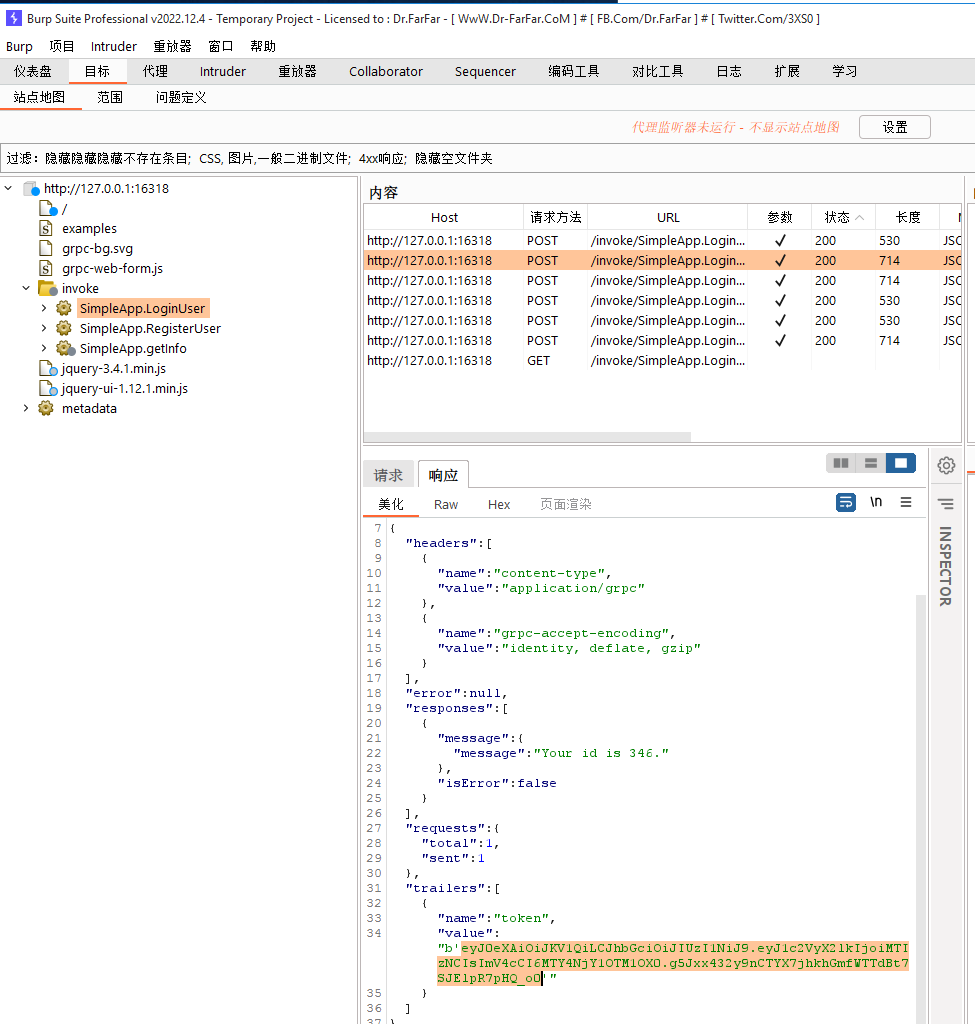Click the Inspector settings gear icon
Screen dimensions: 975x1024
coord(946,465)
